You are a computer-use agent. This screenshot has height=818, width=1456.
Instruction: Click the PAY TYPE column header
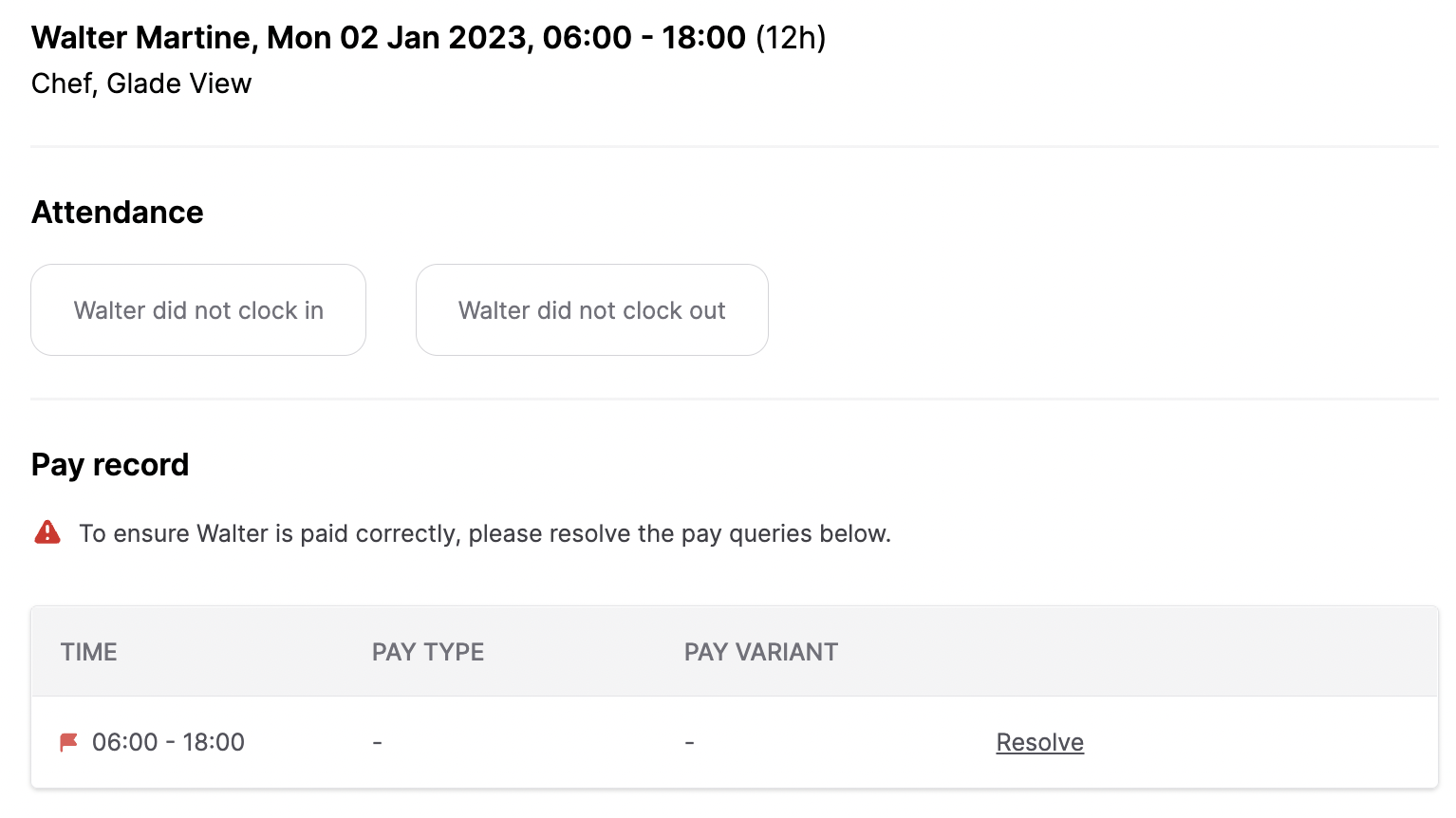pyautogui.click(x=428, y=652)
